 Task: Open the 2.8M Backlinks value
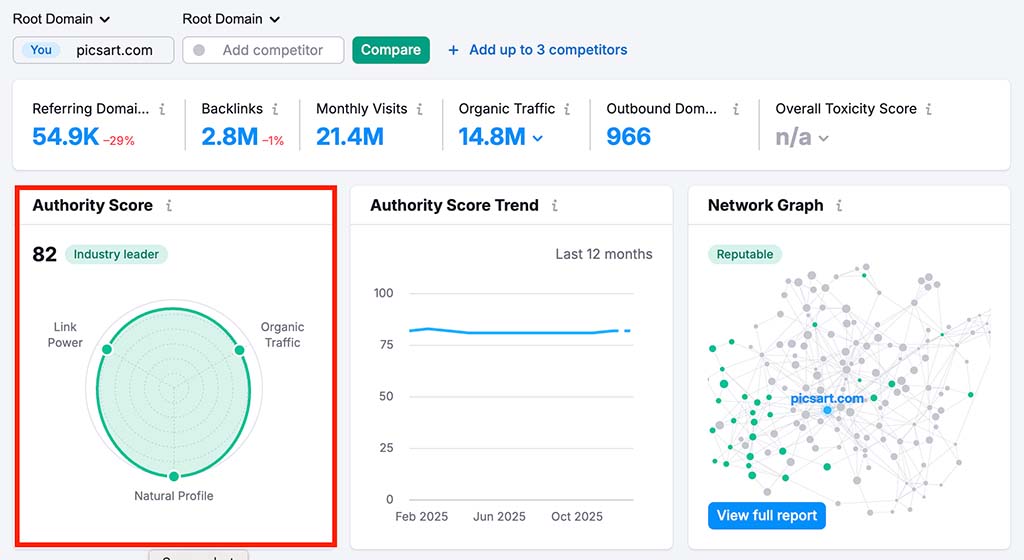tap(229, 137)
